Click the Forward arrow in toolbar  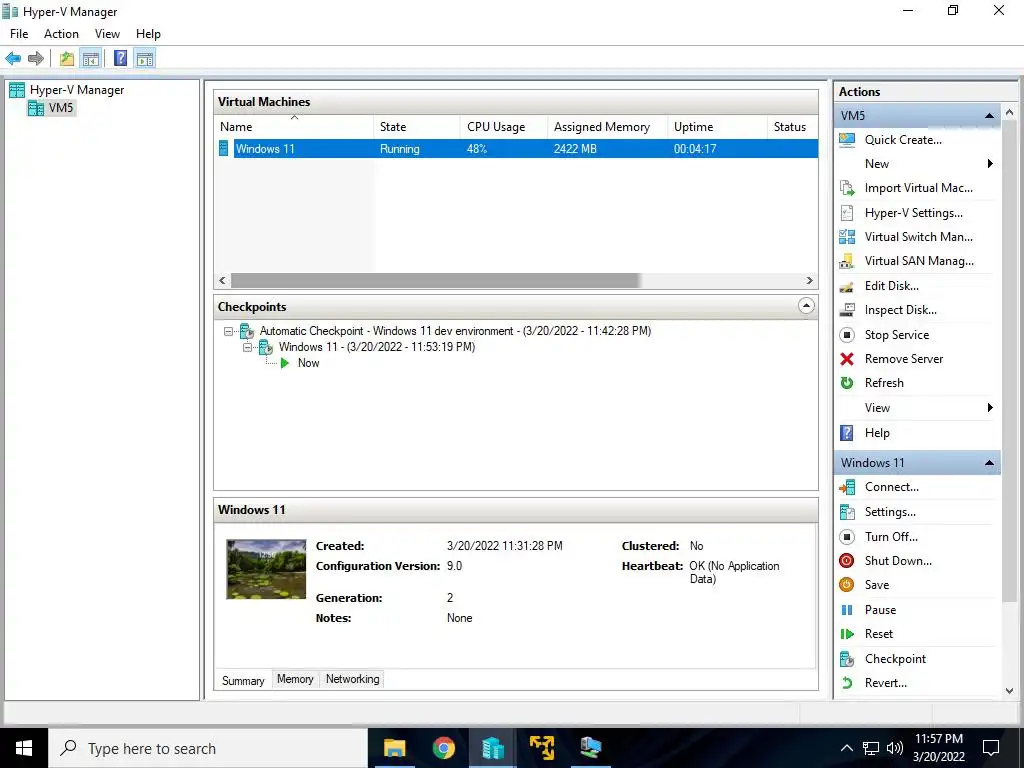tap(36, 59)
